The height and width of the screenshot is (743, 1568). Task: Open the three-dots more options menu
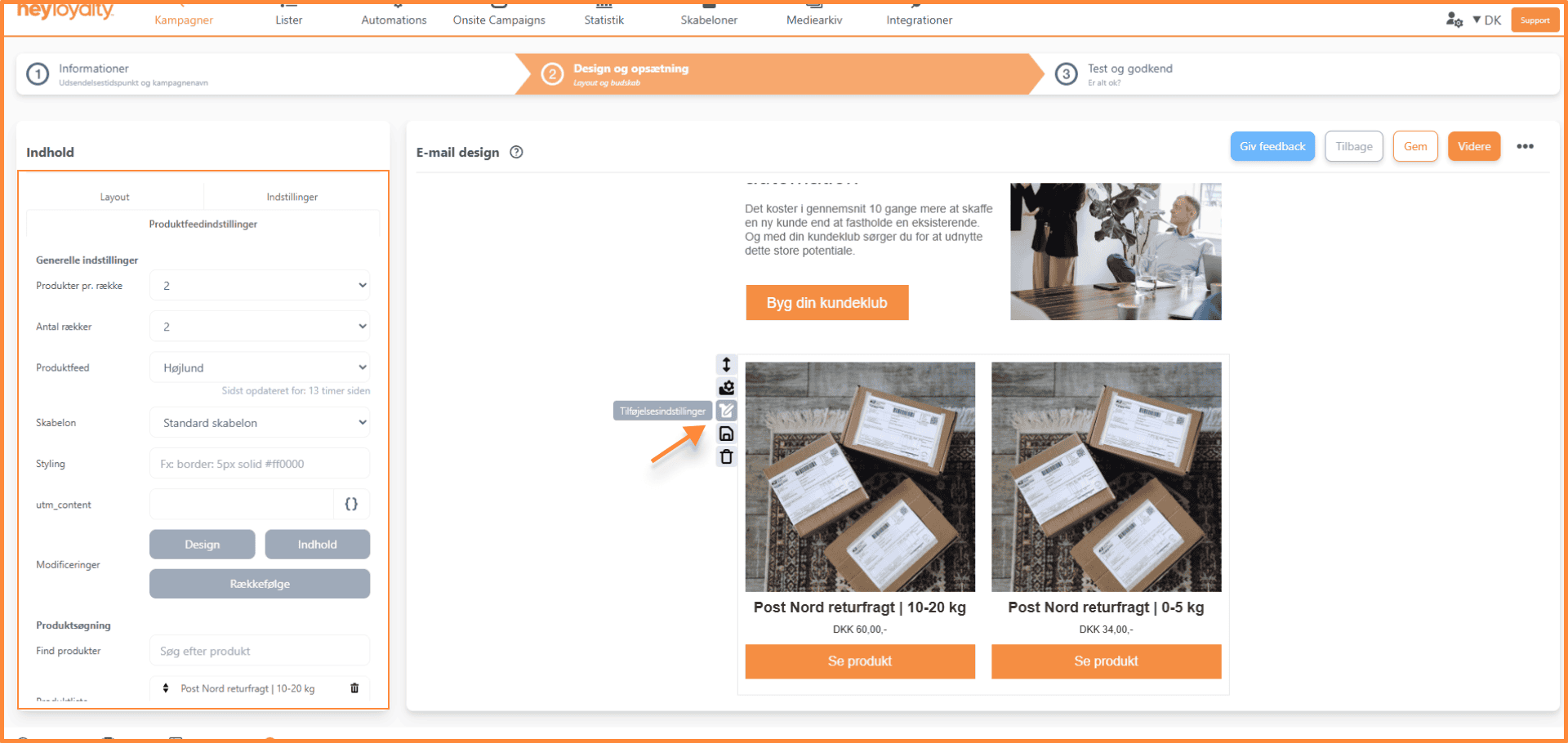1525,147
